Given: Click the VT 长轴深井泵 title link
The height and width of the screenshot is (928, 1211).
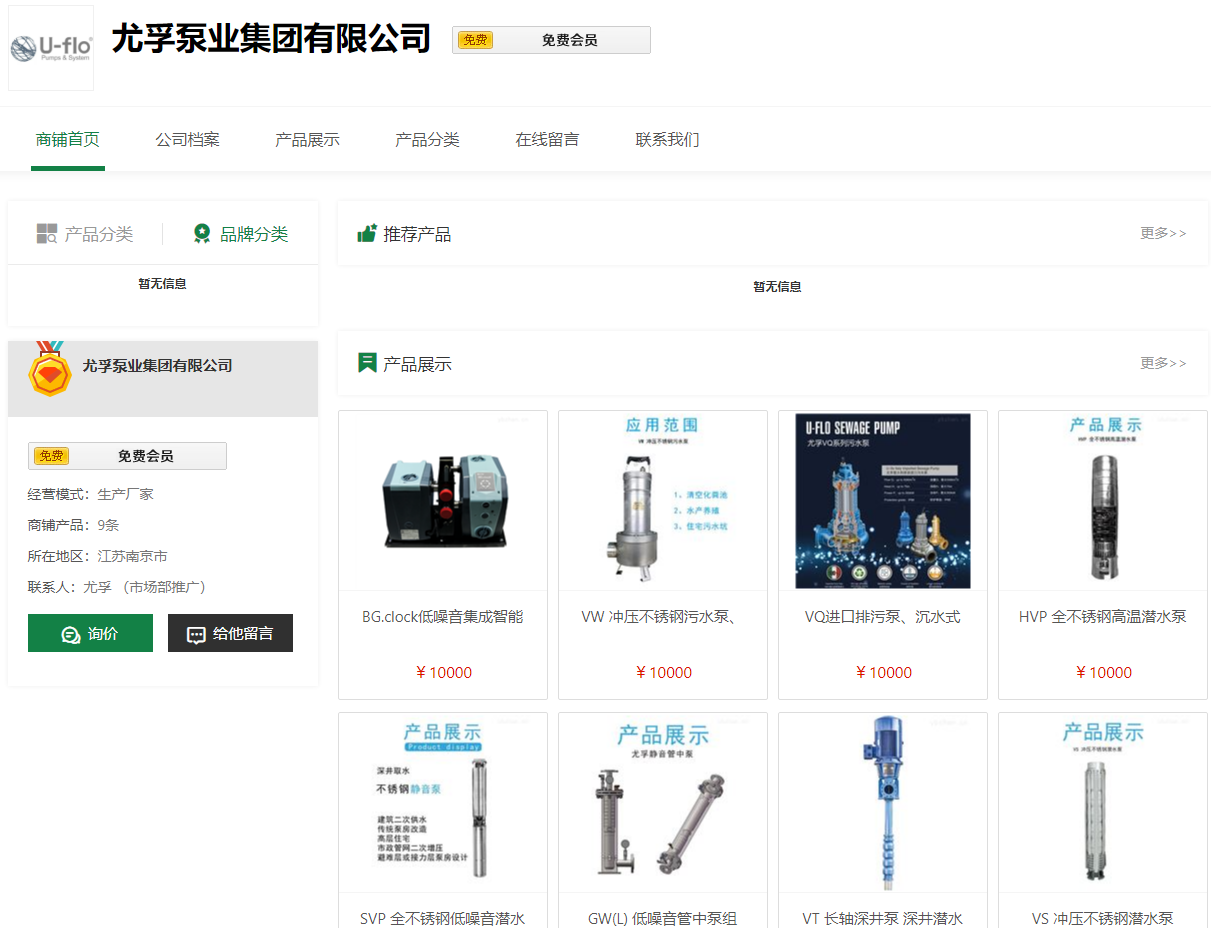Looking at the screenshot, I should 883,918.
